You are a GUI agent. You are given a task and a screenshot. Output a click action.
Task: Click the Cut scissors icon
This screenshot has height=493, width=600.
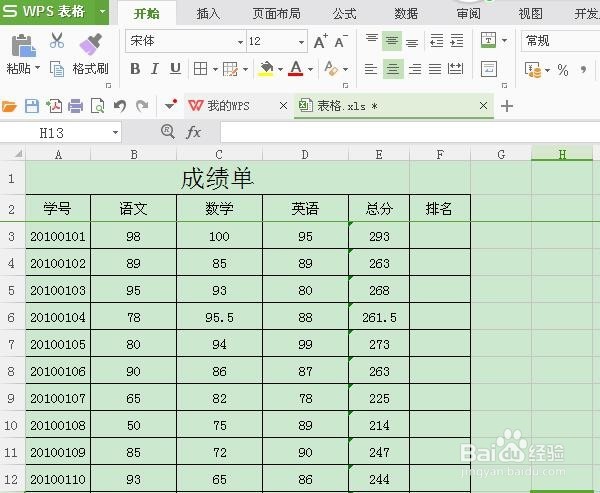click(57, 41)
